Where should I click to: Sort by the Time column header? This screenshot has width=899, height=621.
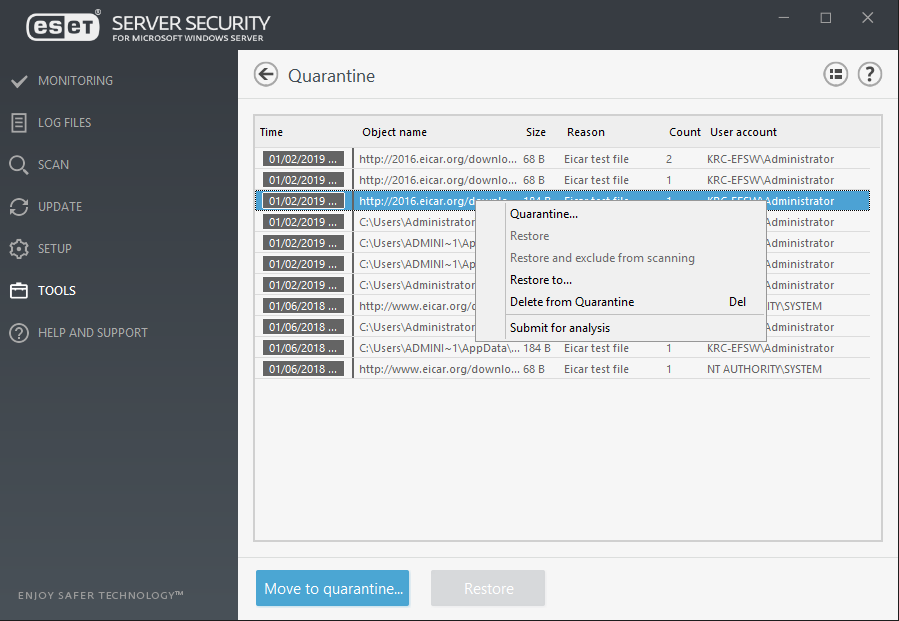(271, 132)
